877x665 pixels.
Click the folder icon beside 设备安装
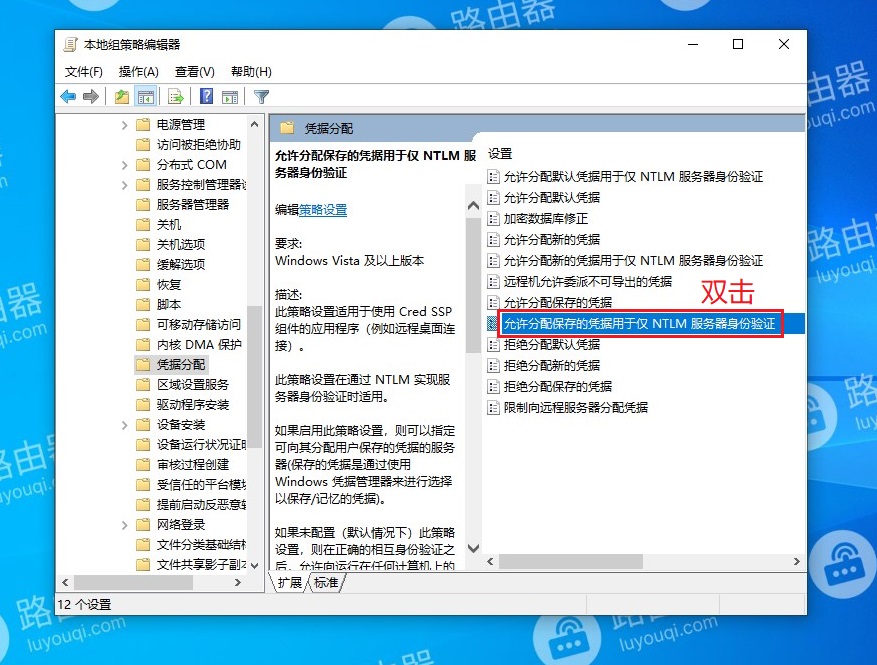[x=143, y=425]
